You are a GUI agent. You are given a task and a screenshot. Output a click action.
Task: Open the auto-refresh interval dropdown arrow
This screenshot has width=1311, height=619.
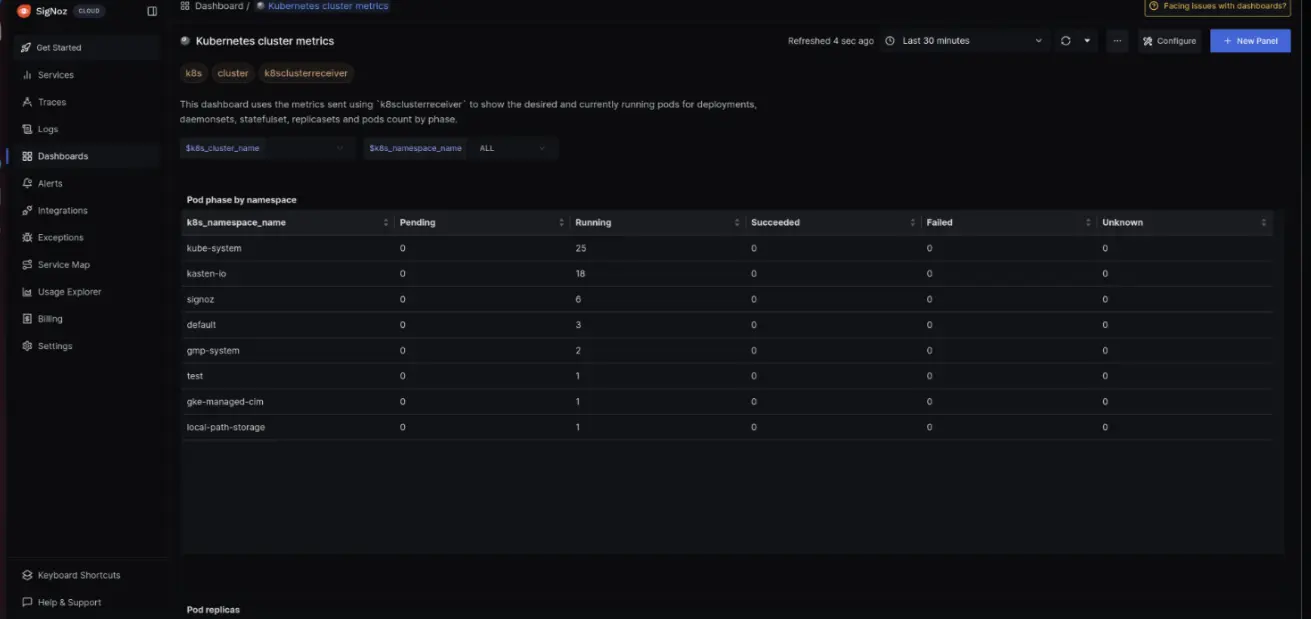[1087, 41]
